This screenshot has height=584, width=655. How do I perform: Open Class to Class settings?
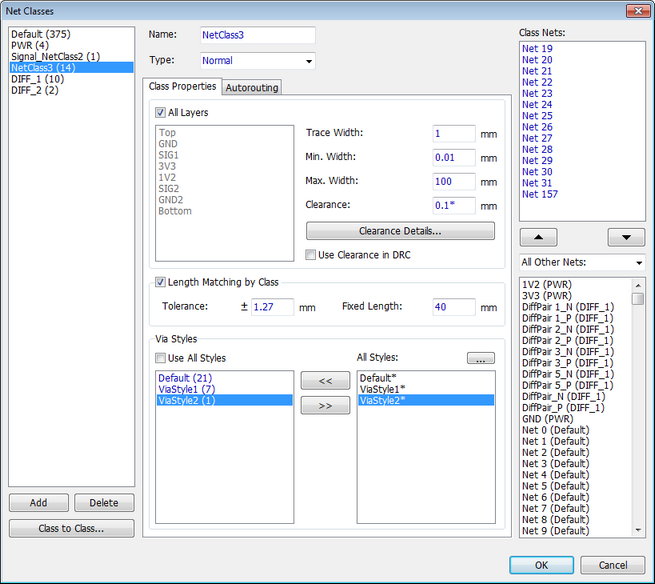(x=71, y=528)
